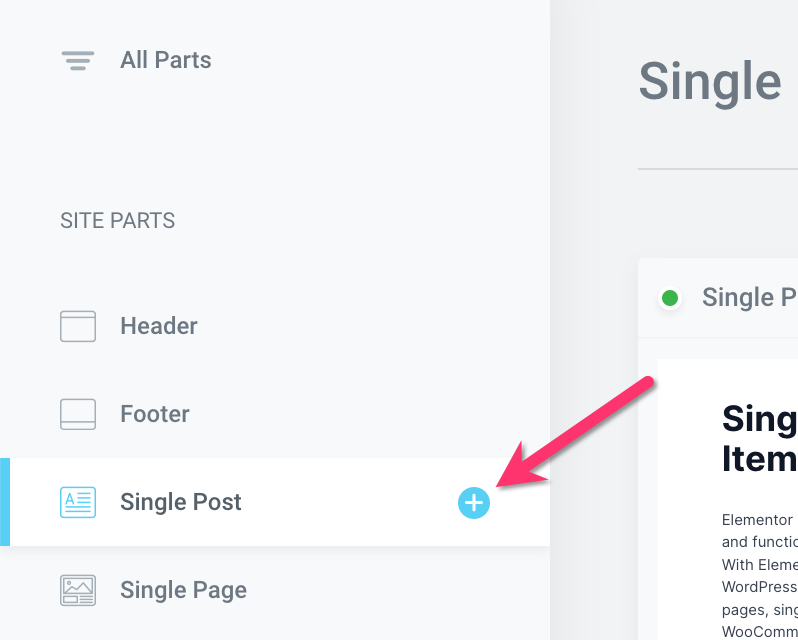Select the Single Post label text
This screenshot has height=640, width=798.
coord(181,502)
